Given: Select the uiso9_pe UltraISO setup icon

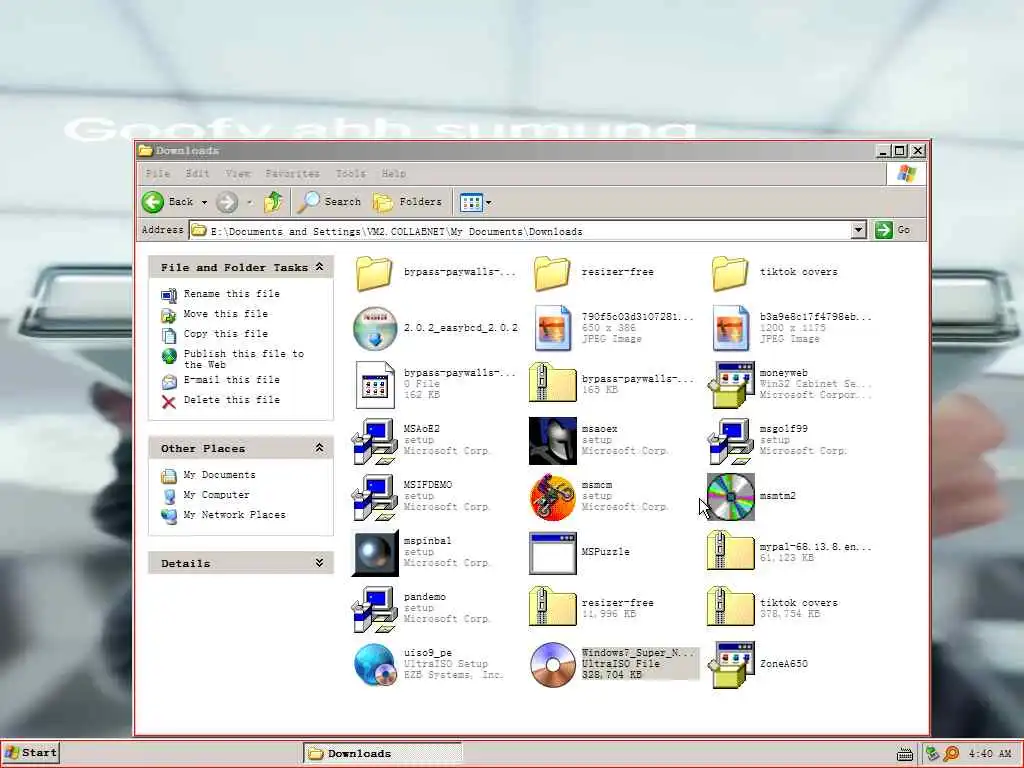Looking at the screenshot, I should pos(375,665).
